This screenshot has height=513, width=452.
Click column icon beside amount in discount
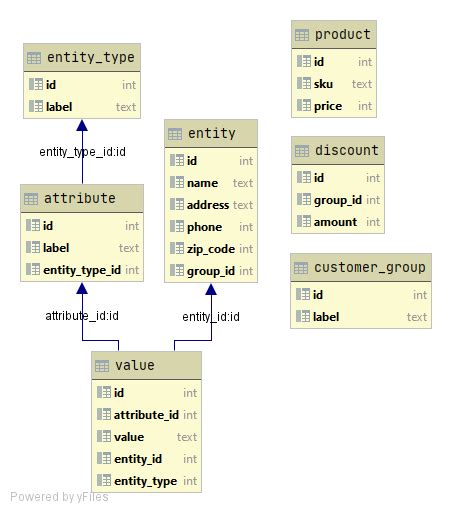(x=304, y=221)
